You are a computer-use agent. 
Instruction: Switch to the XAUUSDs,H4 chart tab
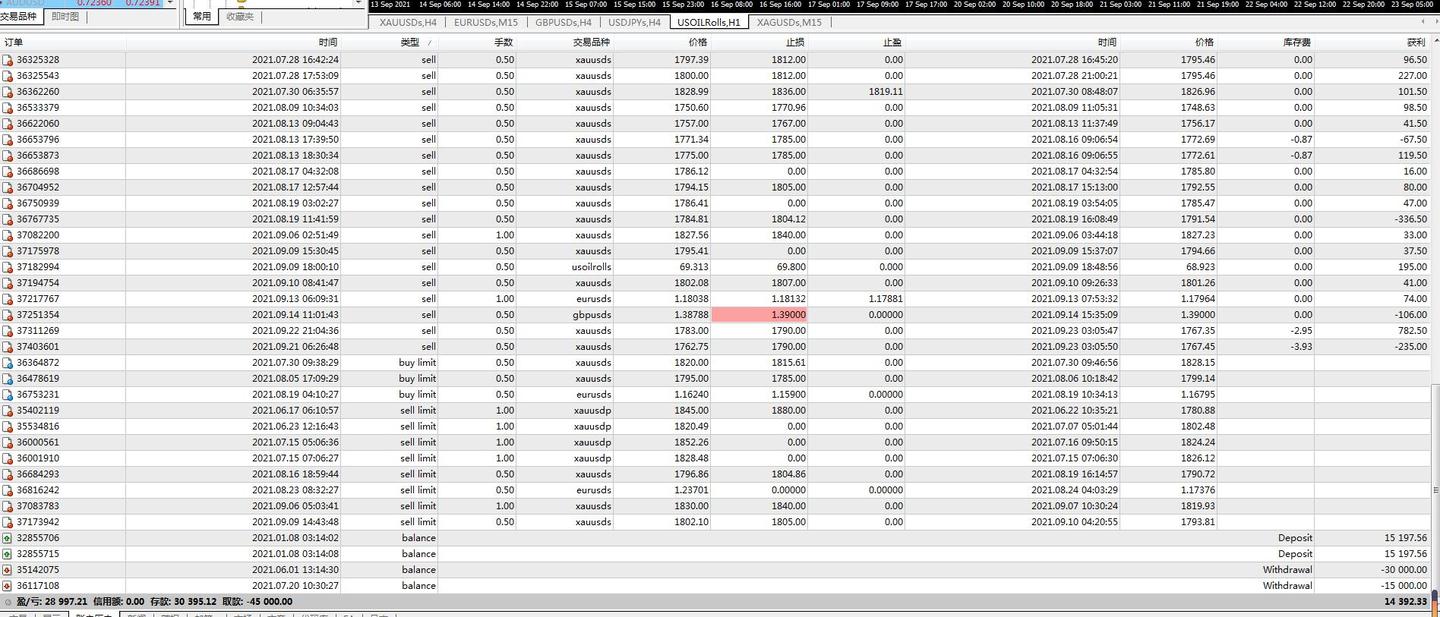tap(407, 22)
